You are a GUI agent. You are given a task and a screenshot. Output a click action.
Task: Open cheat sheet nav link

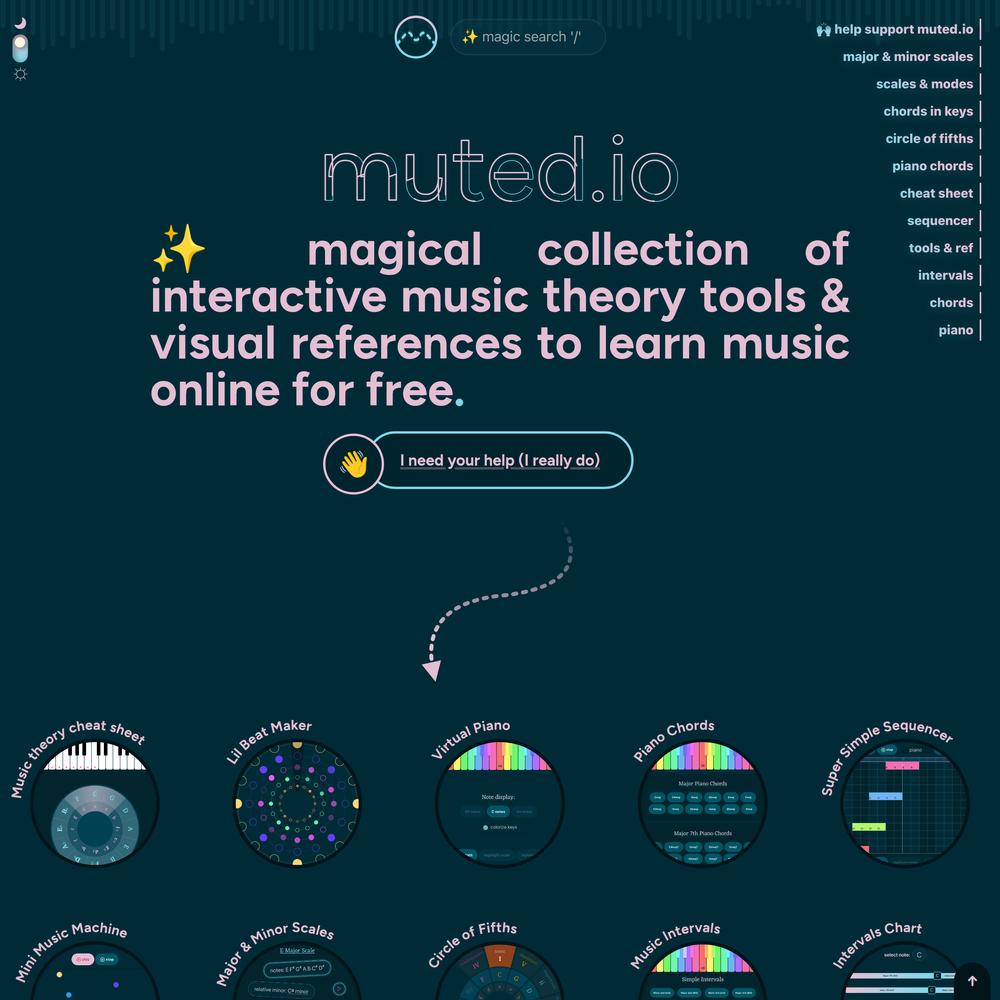pyautogui.click(x=936, y=194)
